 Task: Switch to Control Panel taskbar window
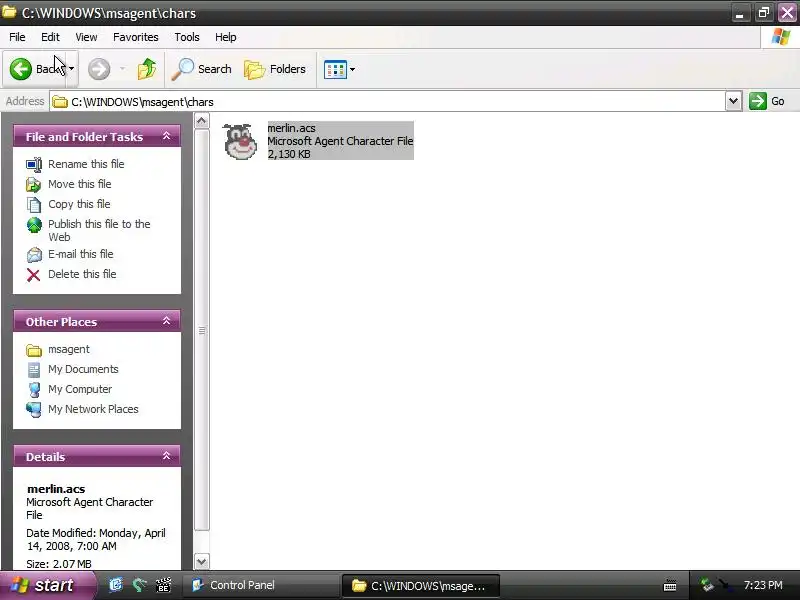(x=261, y=585)
